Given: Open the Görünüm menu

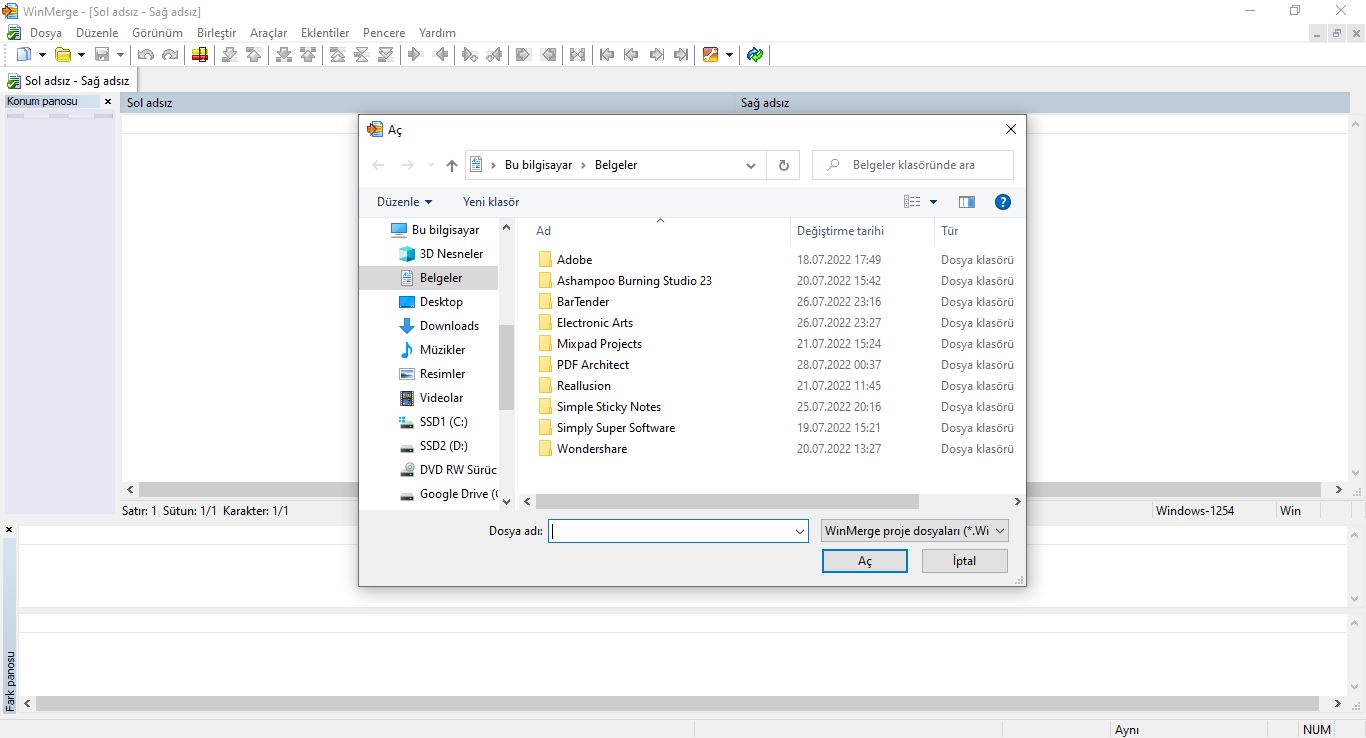Looking at the screenshot, I should 158,33.
